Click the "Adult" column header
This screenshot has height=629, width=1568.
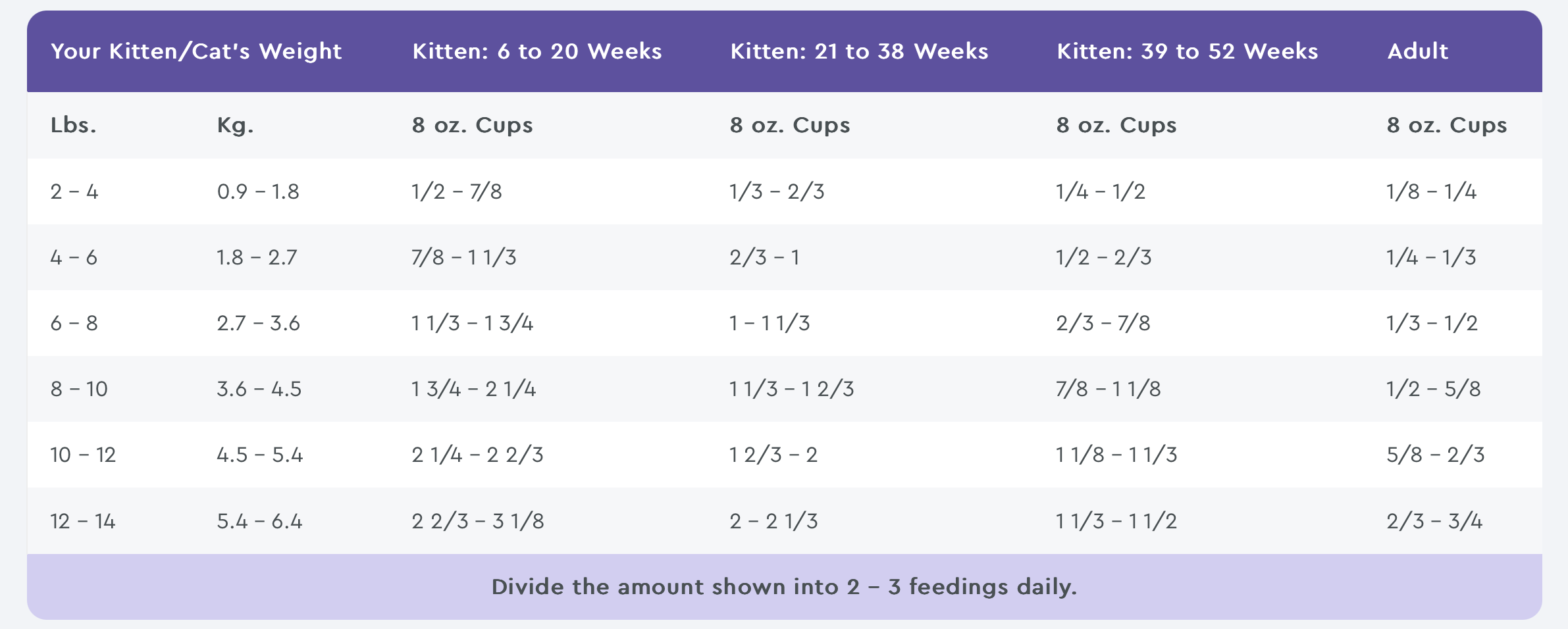1418,51
